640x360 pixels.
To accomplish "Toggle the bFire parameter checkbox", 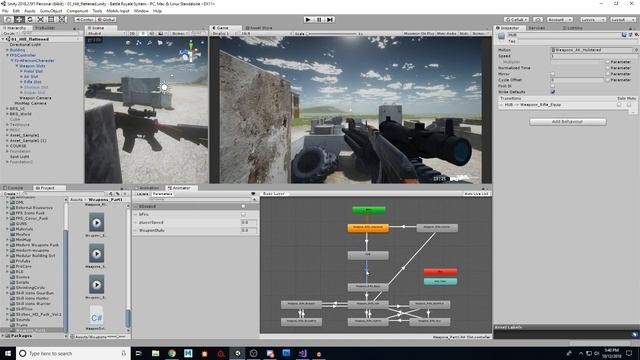I will coord(243,214).
